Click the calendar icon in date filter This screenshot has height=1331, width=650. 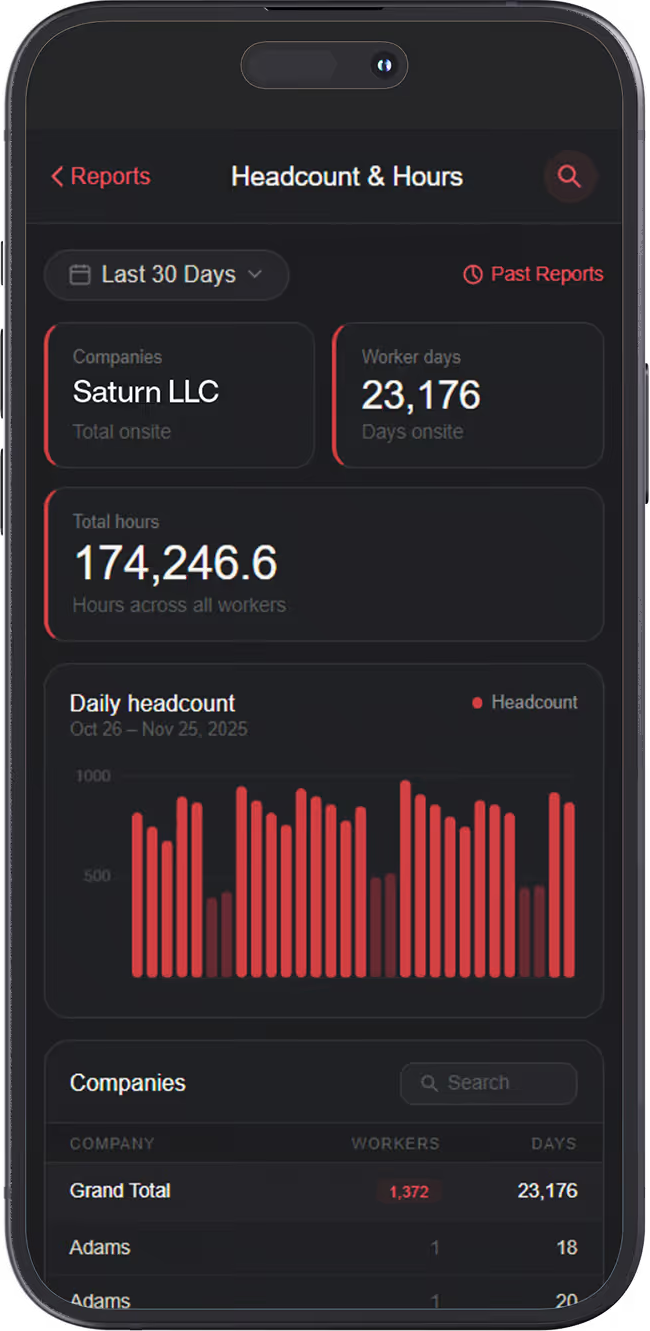click(x=80, y=275)
